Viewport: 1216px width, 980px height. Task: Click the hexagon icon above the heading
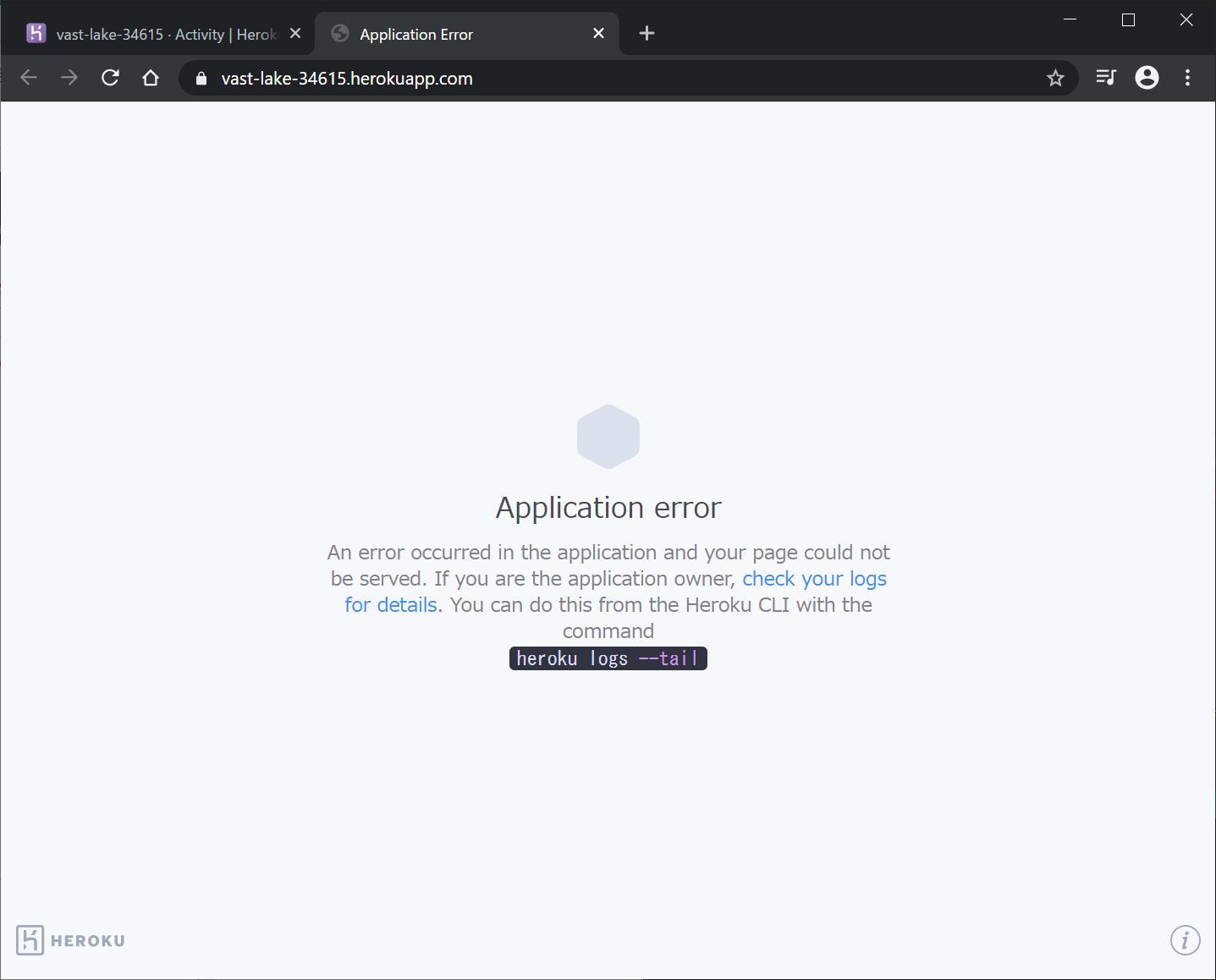(608, 437)
